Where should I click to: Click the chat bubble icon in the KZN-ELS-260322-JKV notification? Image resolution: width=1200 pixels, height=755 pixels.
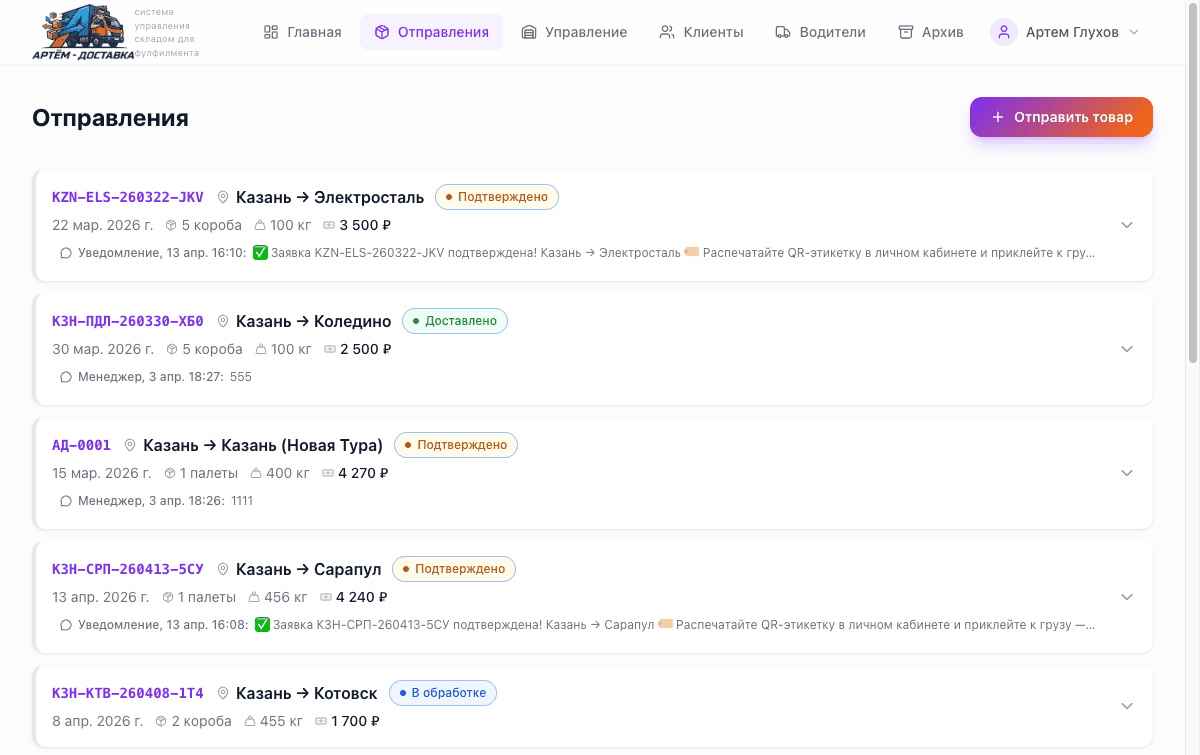(x=66, y=253)
